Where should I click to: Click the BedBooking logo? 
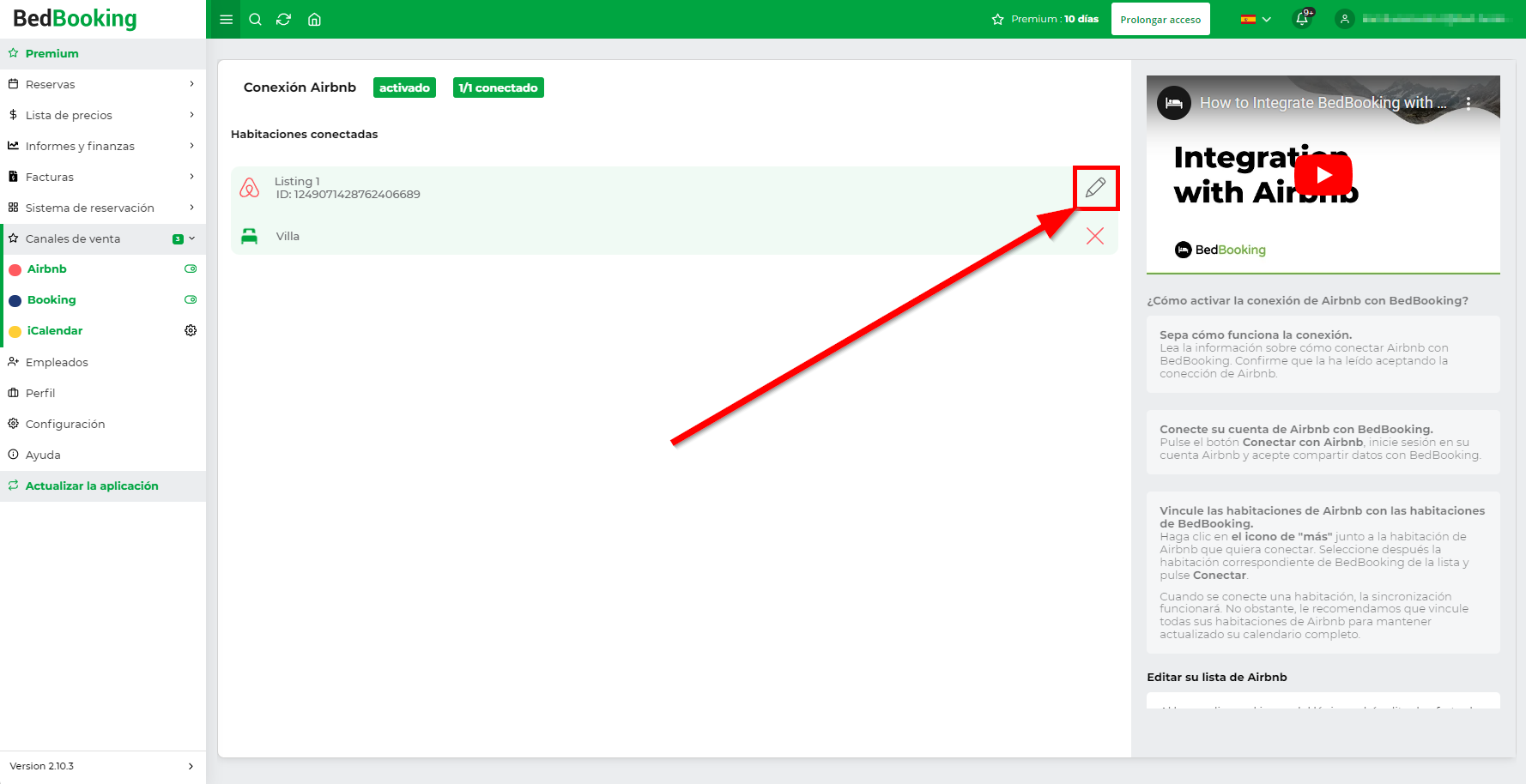pyautogui.click(x=75, y=18)
